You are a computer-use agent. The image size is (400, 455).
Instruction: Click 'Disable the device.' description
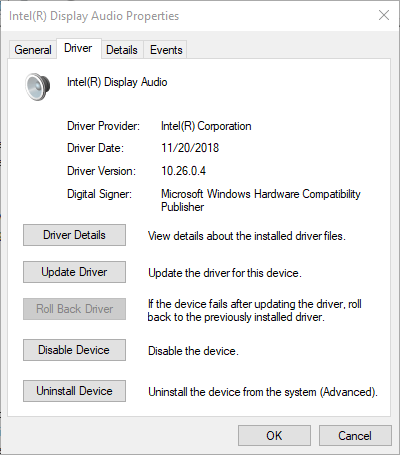click(x=193, y=351)
